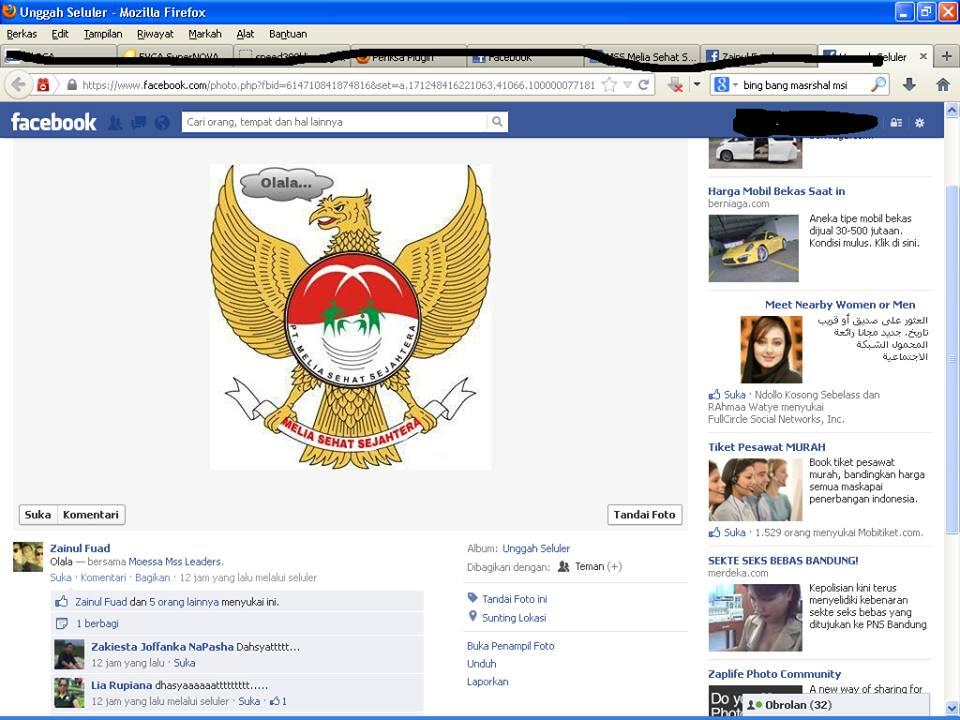
Task: Open Moessa Mss Leaders link
Action: tap(175, 561)
